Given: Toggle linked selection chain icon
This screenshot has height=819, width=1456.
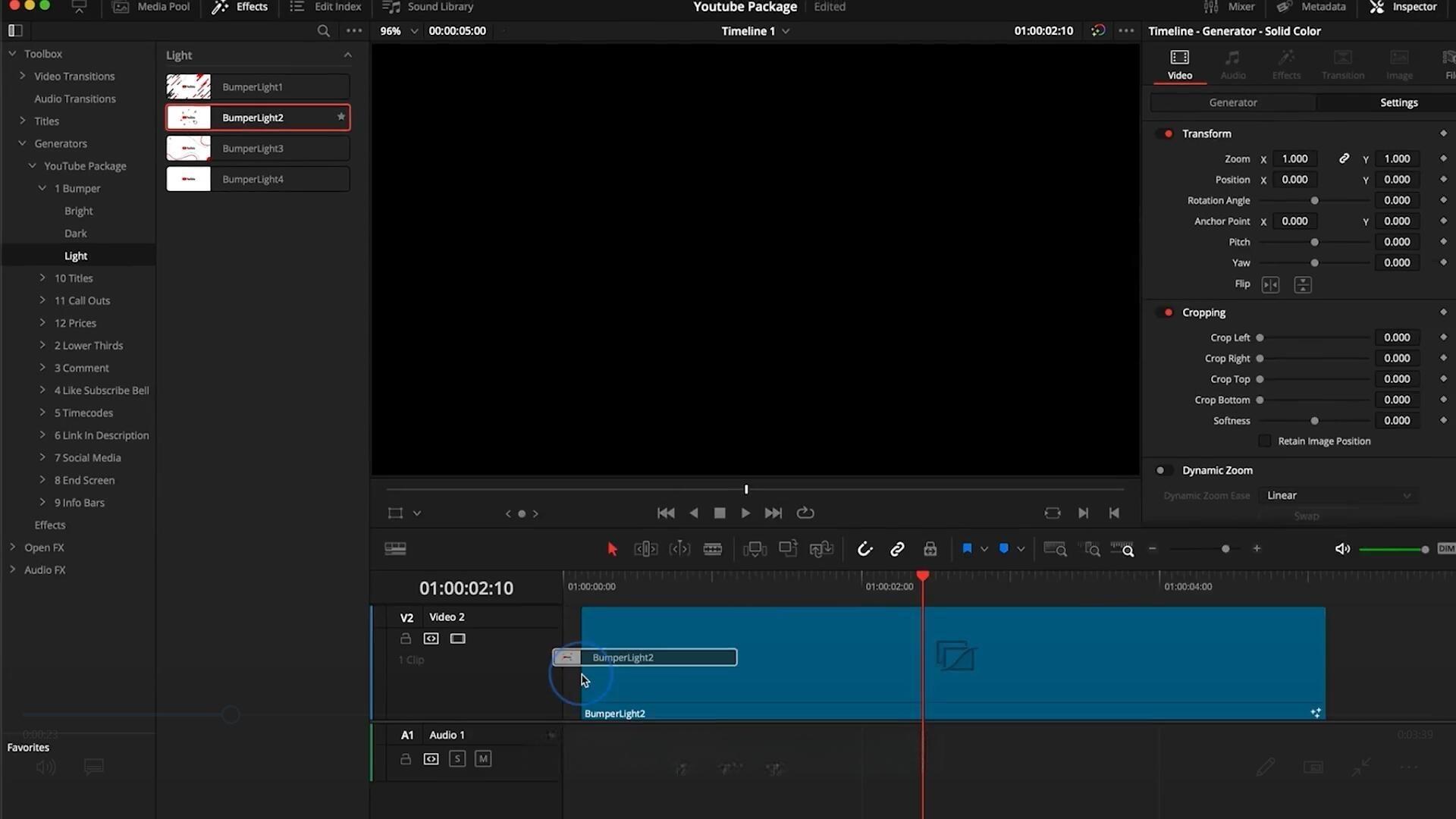Looking at the screenshot, I should point(897,549).
